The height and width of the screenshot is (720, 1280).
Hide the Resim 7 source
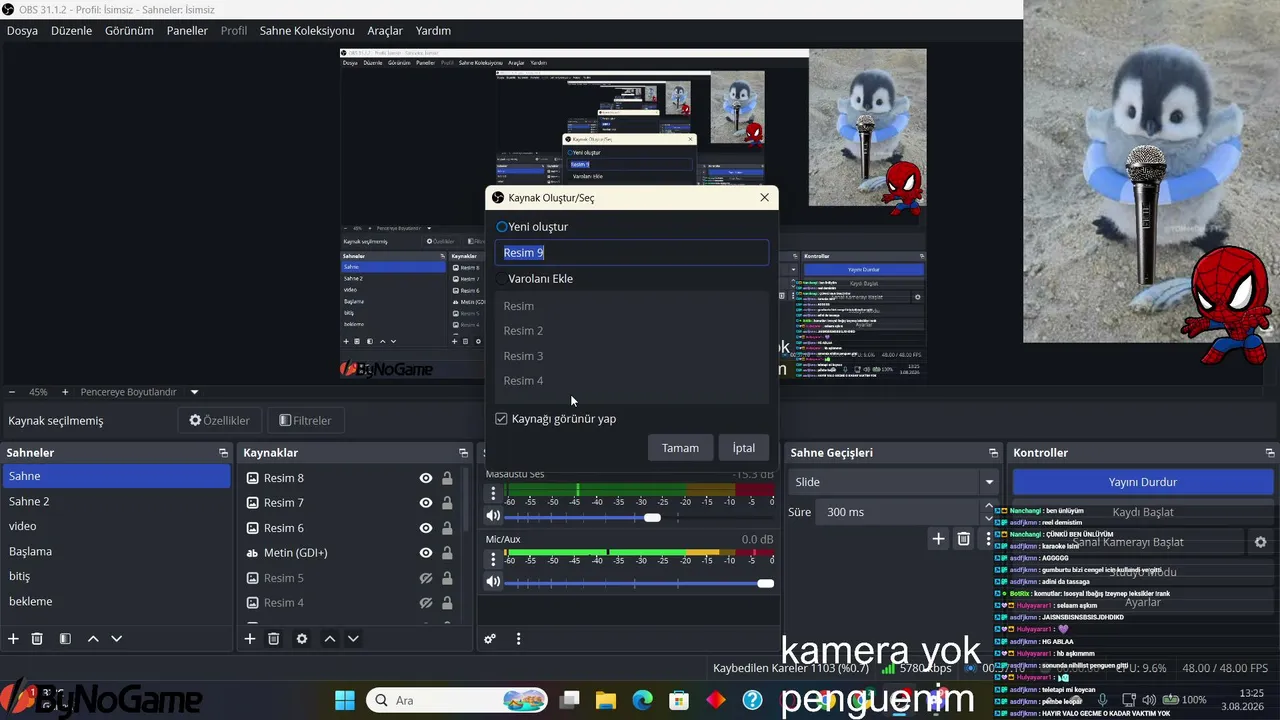(425, 503)
